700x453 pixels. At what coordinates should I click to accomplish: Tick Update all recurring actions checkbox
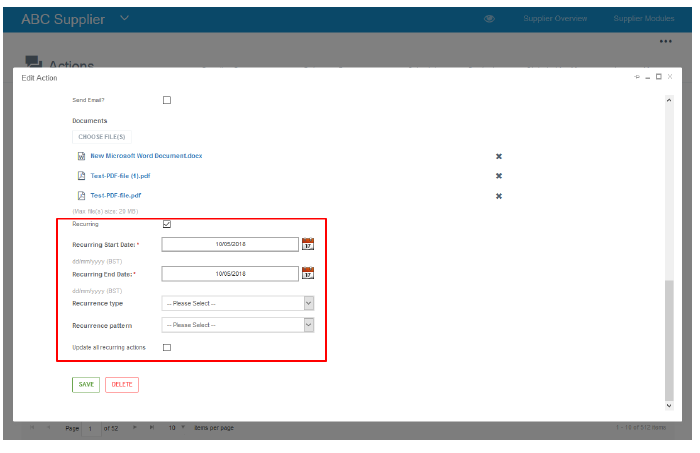pyautogui.click(x=167, y=347)
